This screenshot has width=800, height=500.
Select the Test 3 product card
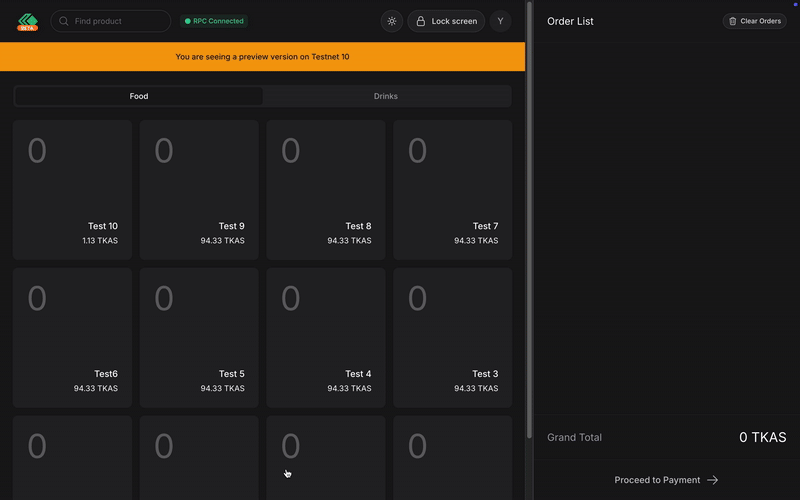coord(452,337)
